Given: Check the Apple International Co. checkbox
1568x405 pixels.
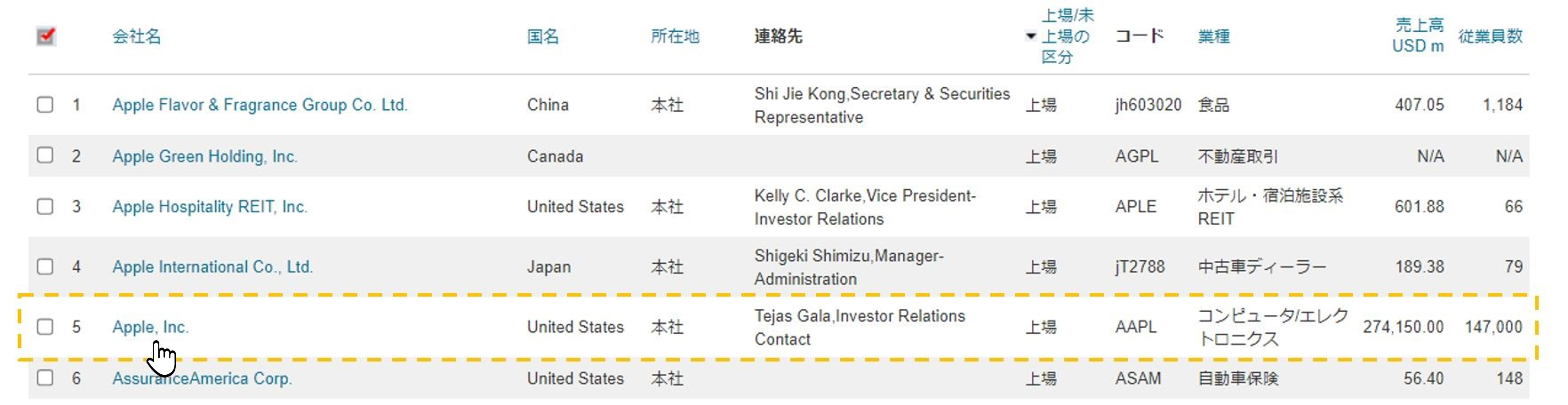Looking at the screenshot, I should (x=45, y=266).
